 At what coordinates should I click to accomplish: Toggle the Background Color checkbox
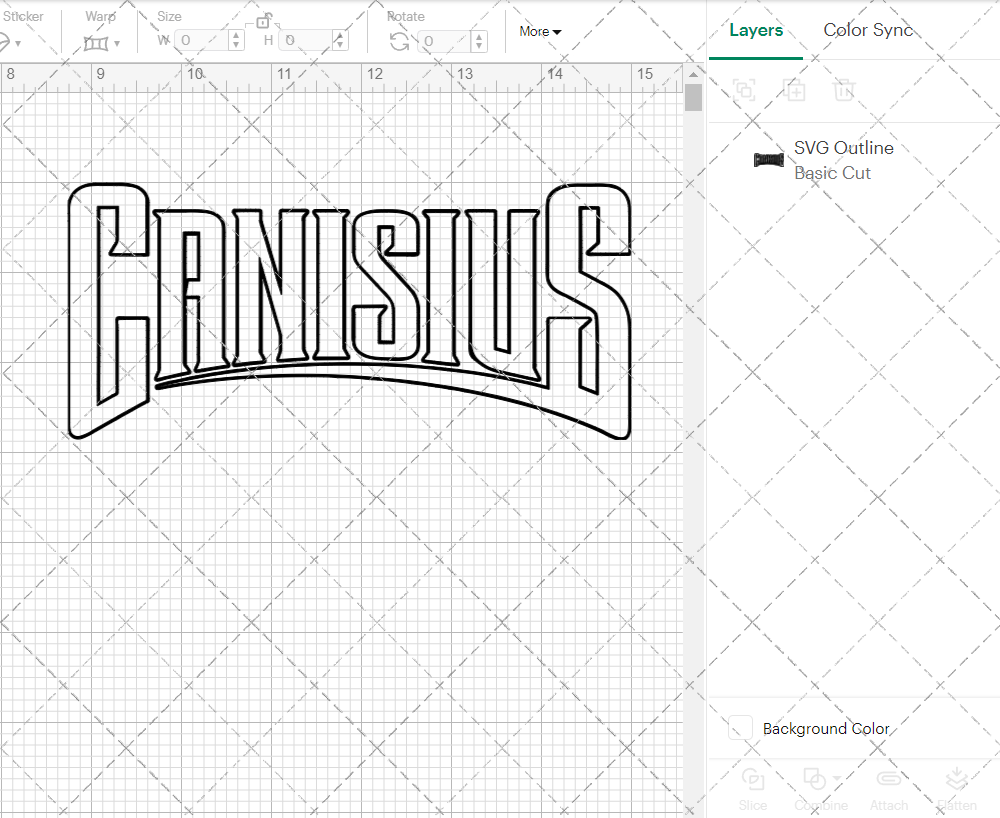click(x=739, y=728)
